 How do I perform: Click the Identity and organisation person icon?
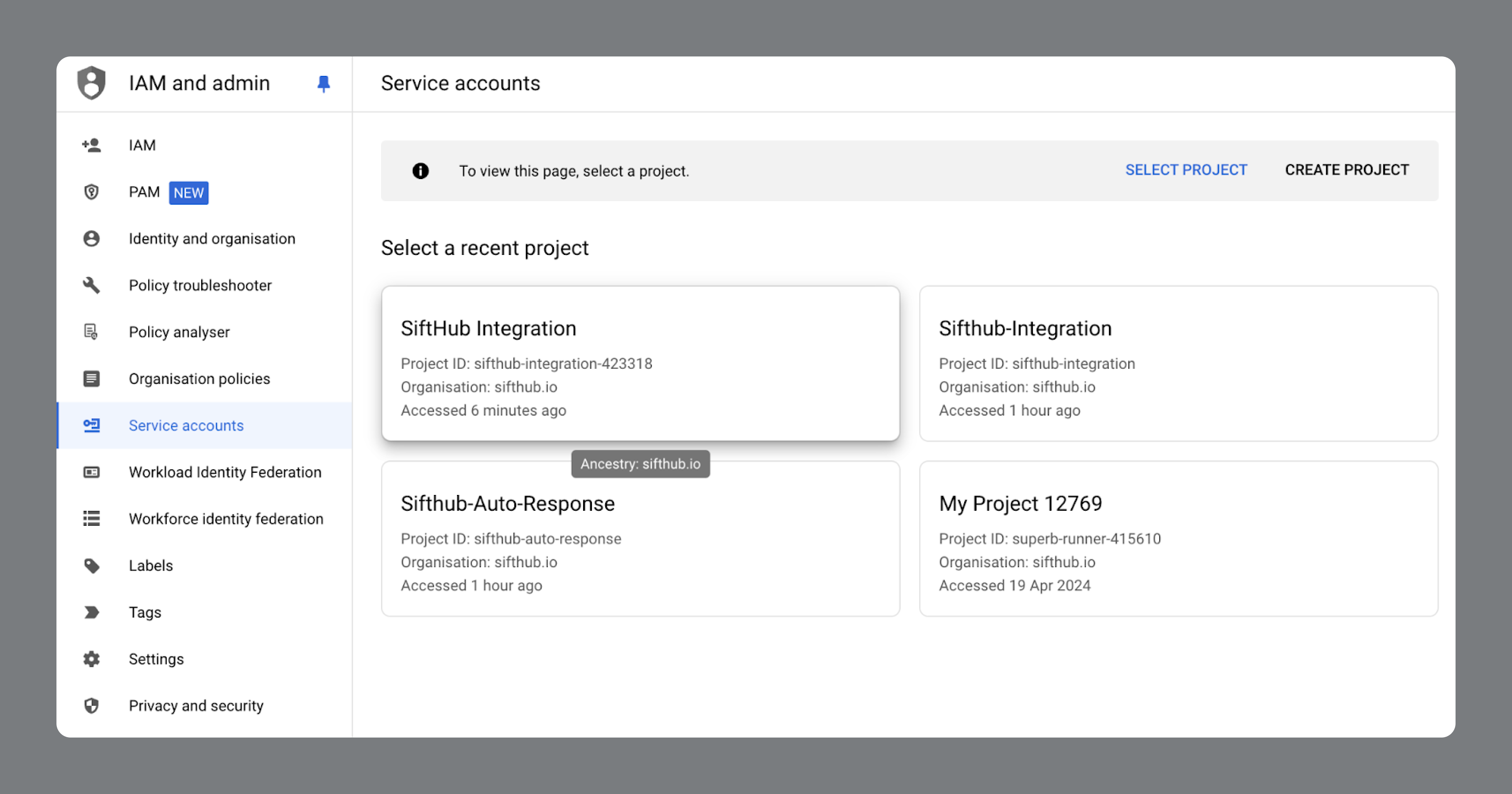pyautogui.click(x=92, y=238)
